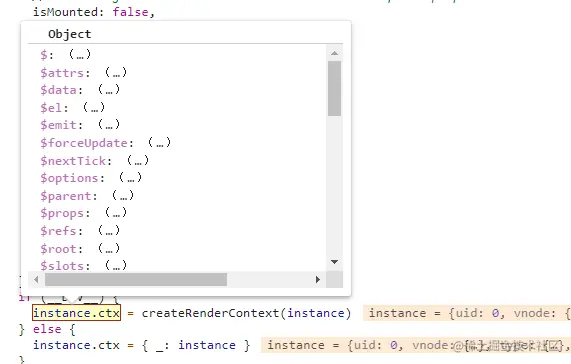Click the scroll down arrow in popup
Image resolution: width=571 pixels, height=364 pixels.
point(334,262)
